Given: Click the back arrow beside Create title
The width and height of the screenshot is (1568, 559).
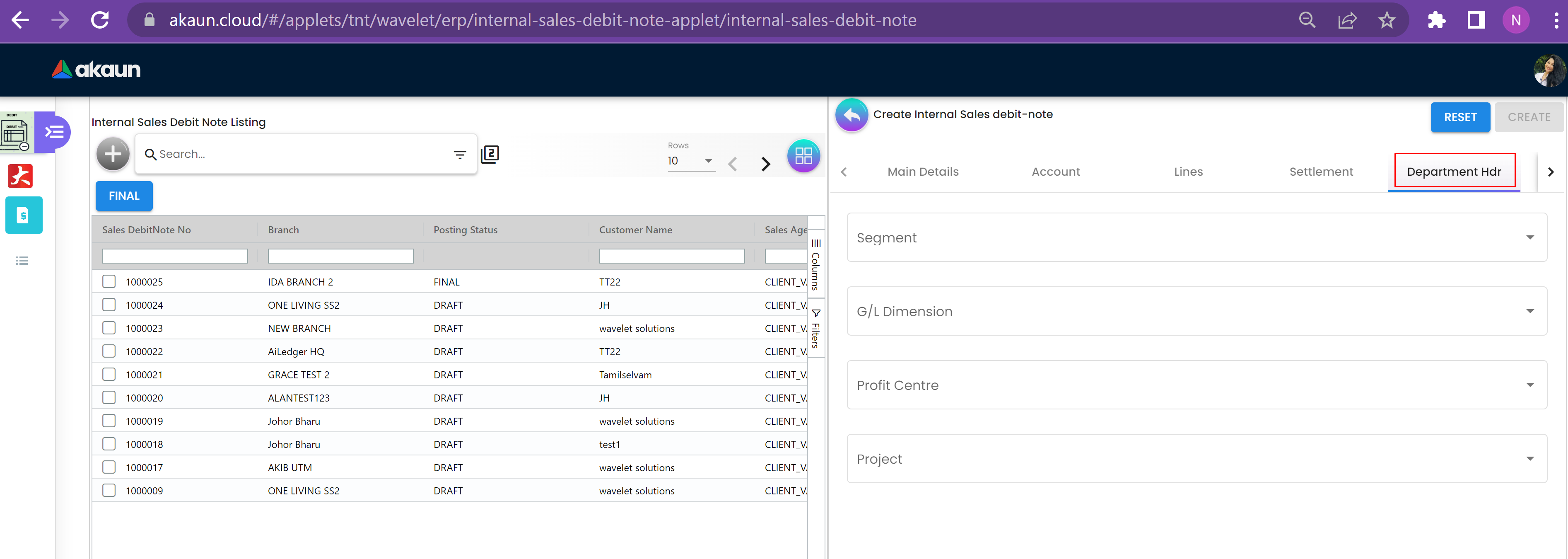Looking at the screenshot, I should [x=851, y=114].
